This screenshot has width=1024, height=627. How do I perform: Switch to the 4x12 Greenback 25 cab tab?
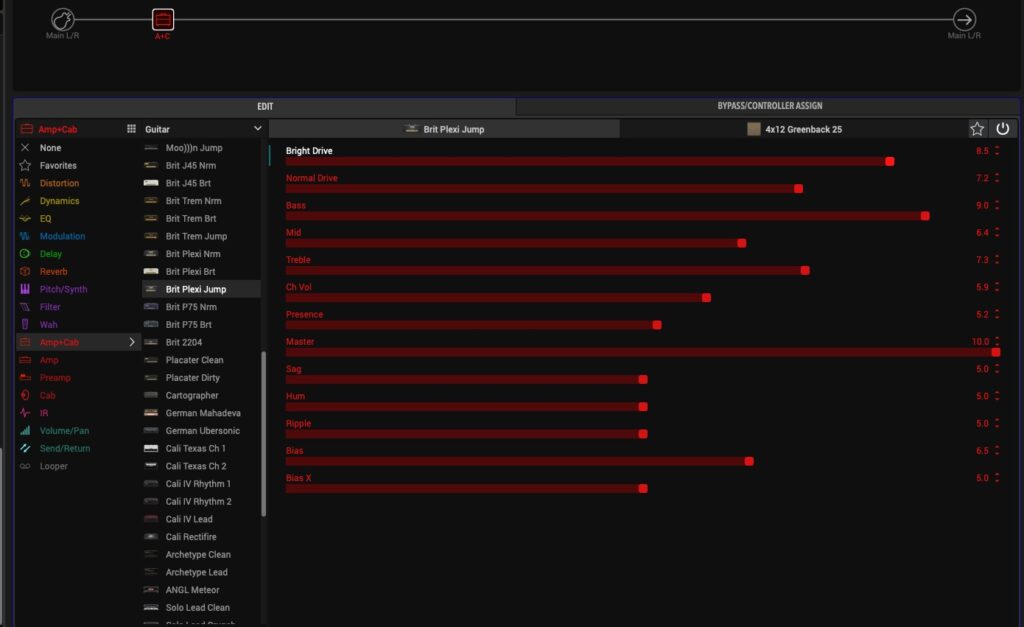pyautogui.click(x=793, y=129)
